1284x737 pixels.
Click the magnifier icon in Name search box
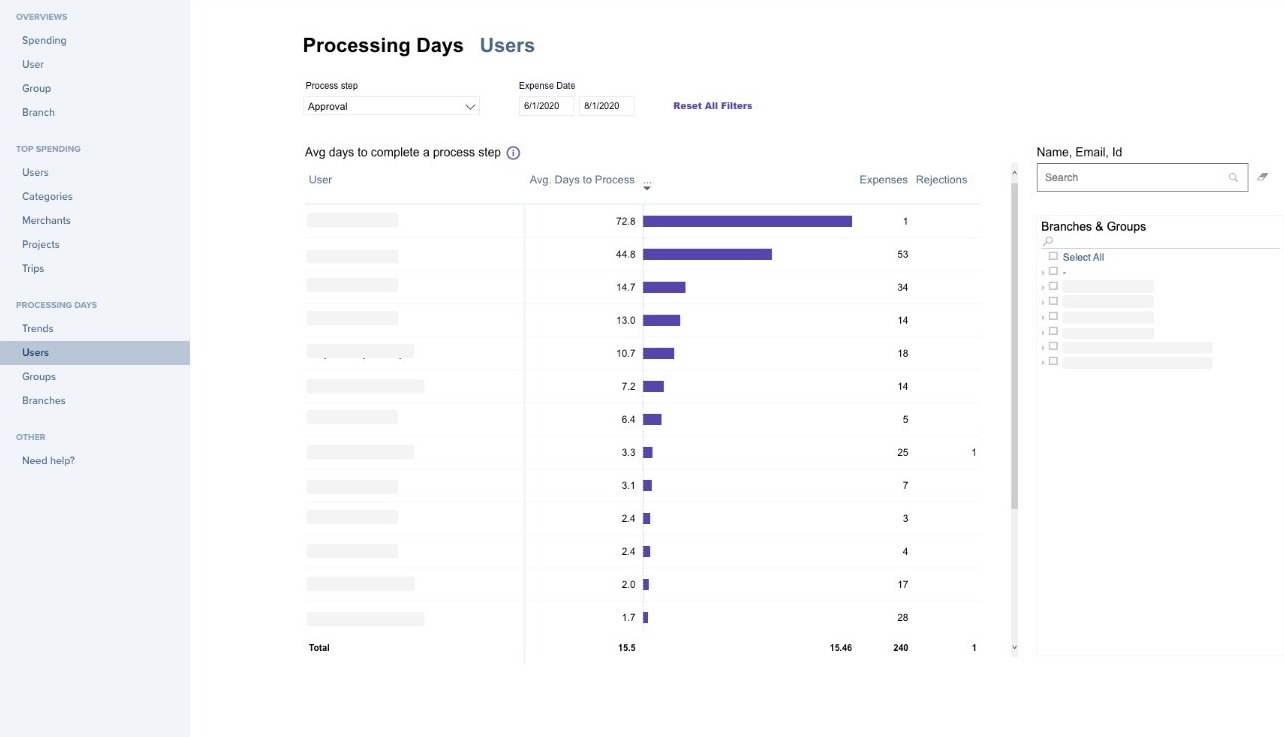pos(1234,178)
